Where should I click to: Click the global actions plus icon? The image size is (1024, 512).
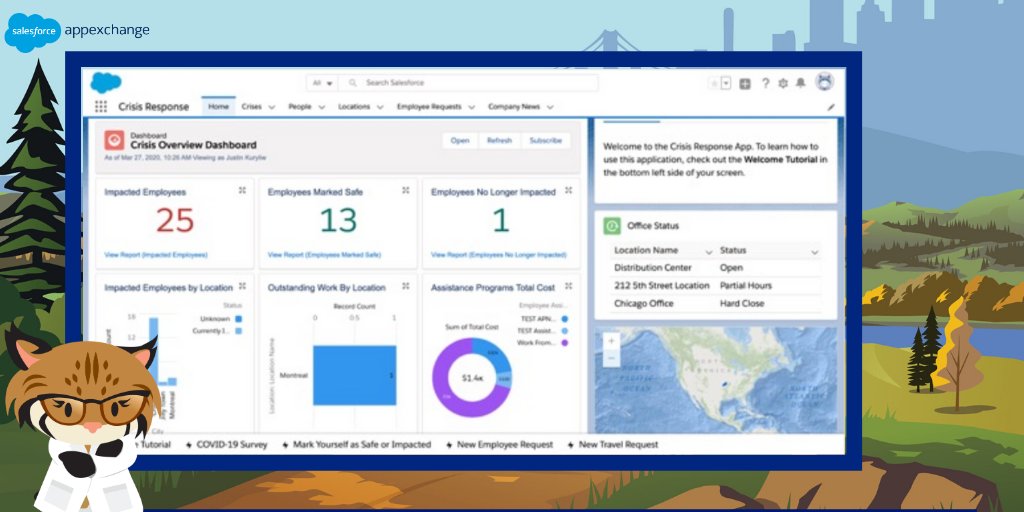pyautogui.click(x=745, y=84)
